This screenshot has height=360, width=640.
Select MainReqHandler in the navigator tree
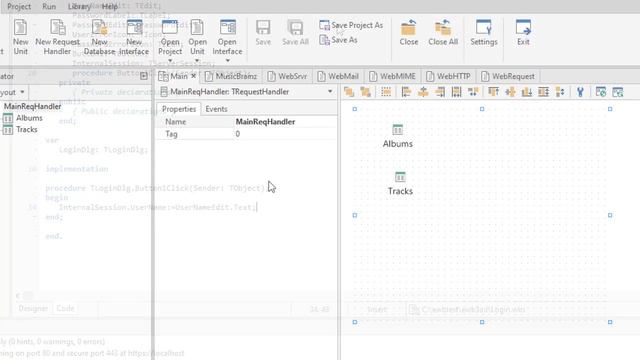coord(32,107)
